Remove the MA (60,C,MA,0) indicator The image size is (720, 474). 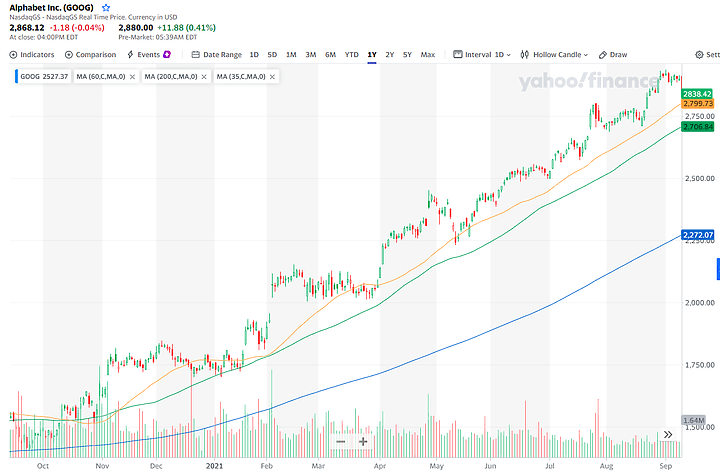click(x=132, y=77)
